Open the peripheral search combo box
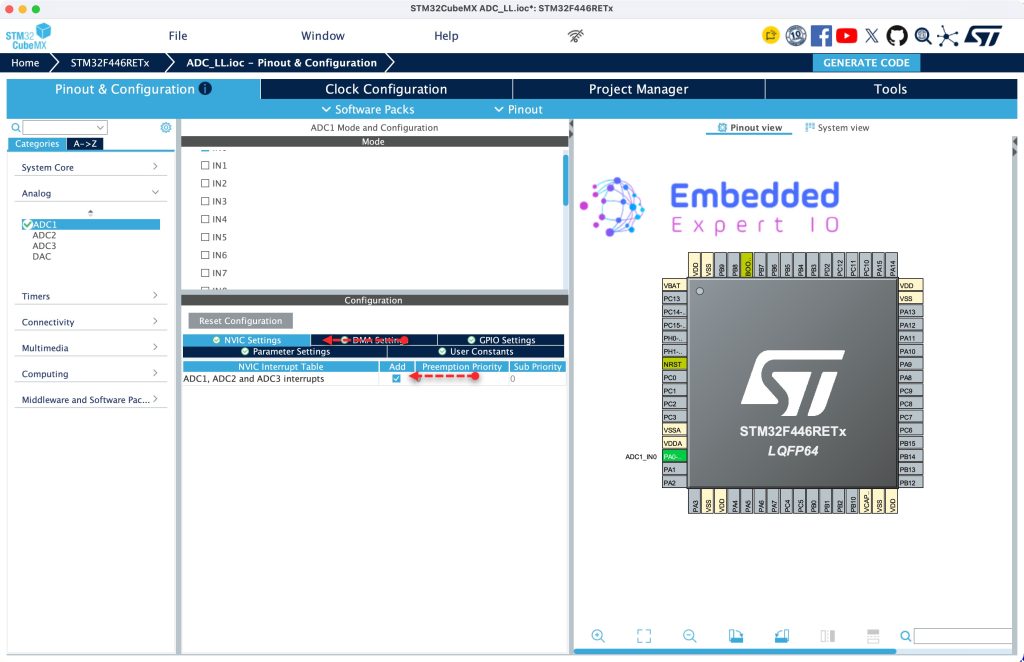 65,127
